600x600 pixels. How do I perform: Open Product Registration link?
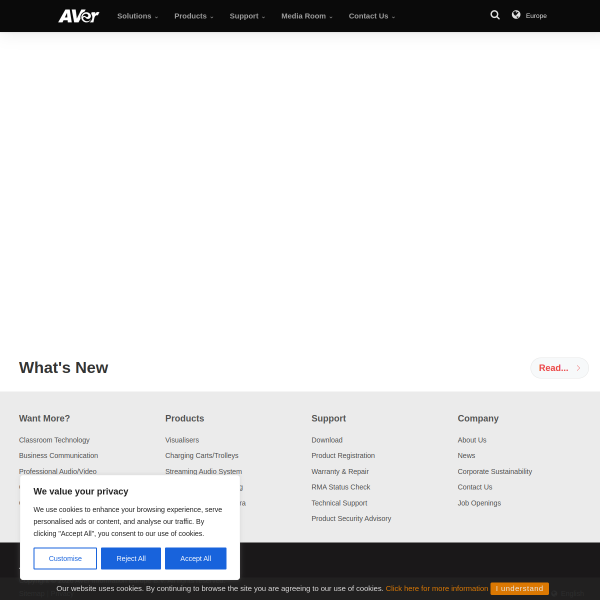click(343, 455)
